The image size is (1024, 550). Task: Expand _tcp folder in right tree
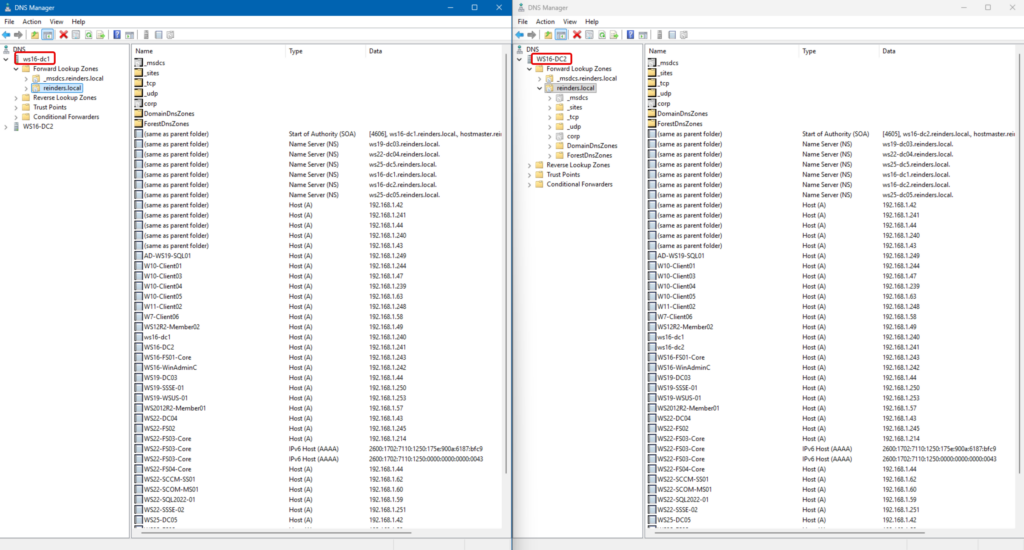pyautogui.click(x=550, y=117)
